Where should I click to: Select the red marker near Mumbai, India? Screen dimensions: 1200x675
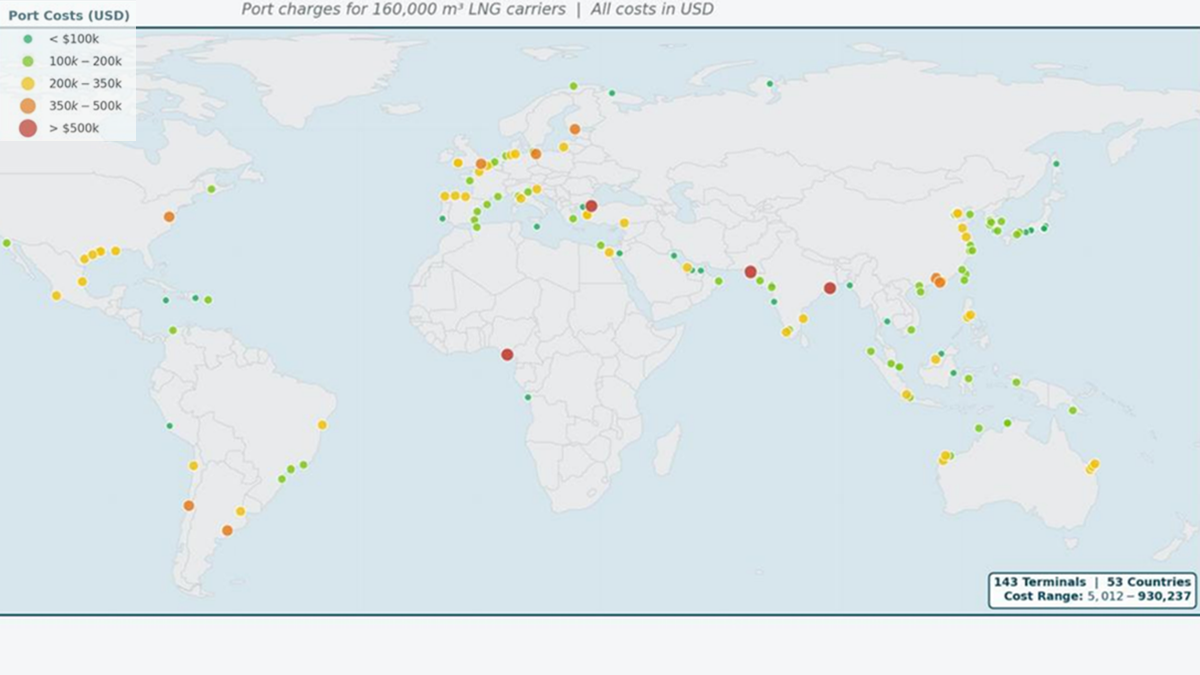pyautogui.click(x=748, y=270)
